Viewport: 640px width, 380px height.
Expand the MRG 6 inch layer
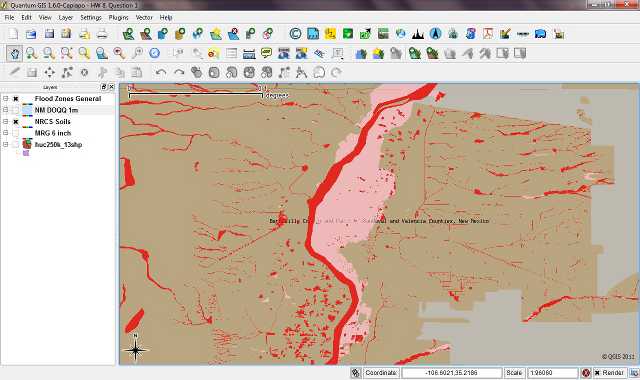(6, 133)
